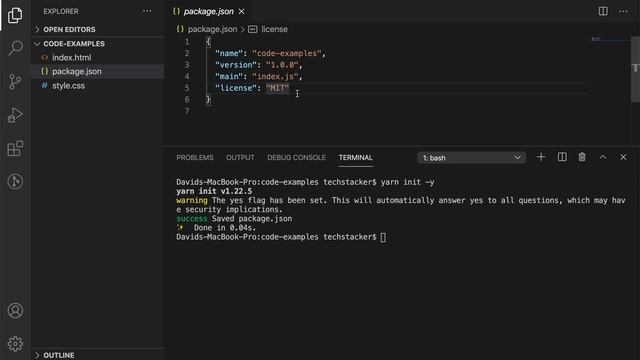This screenshot has width=640, height=360.
Task: Kill terminal with trash icon
Action: (x=582, y=157)
